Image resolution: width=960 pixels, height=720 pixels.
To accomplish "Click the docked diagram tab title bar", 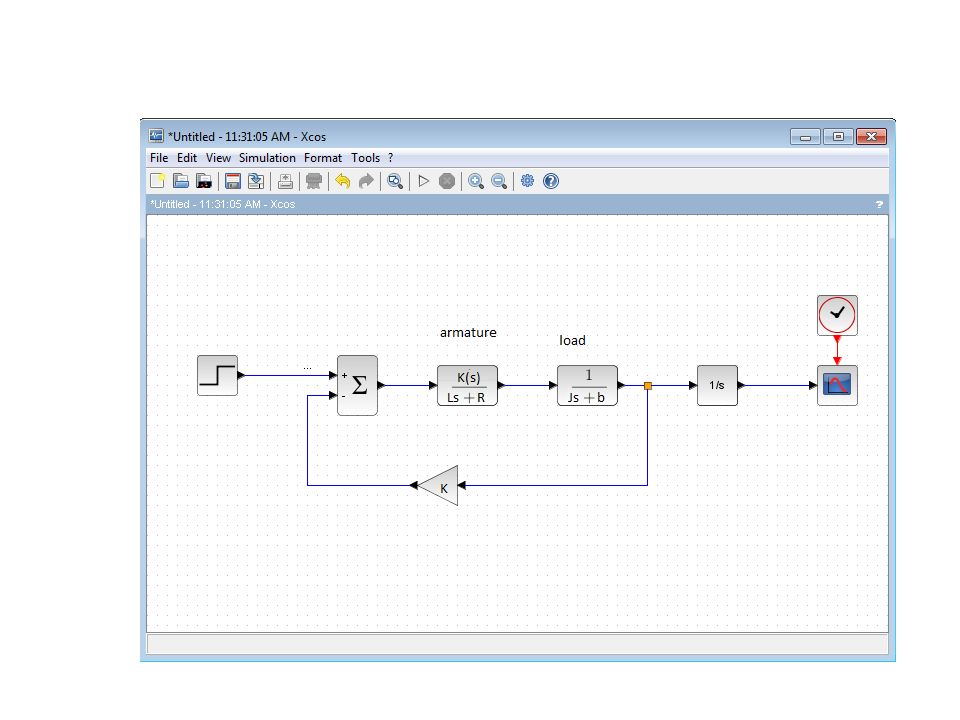I will [517, 204].
